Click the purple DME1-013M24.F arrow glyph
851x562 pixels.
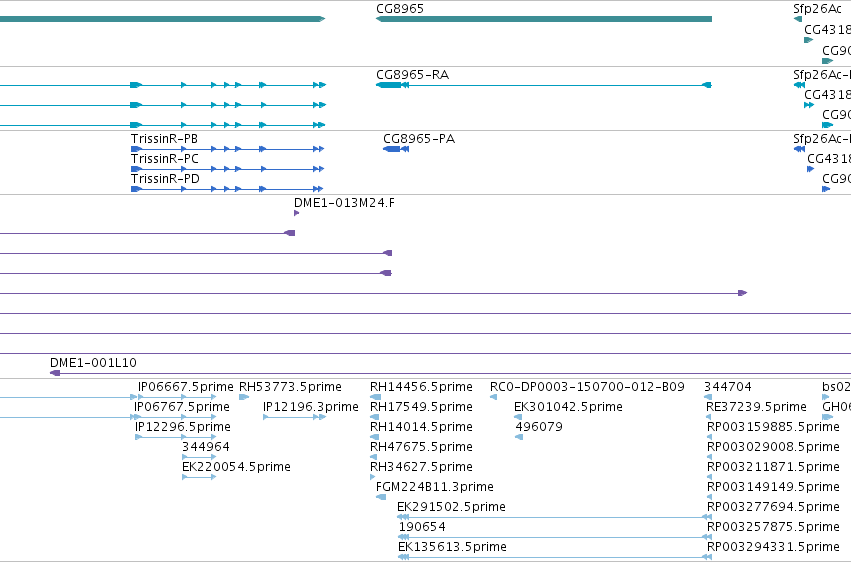(x=296, y=213)
